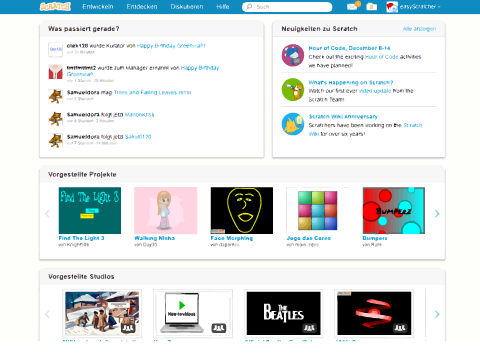Click Samueldora's avatar beside the follows MartonKriss entry
Screen dimensions: 480x360
pos(55,118)
